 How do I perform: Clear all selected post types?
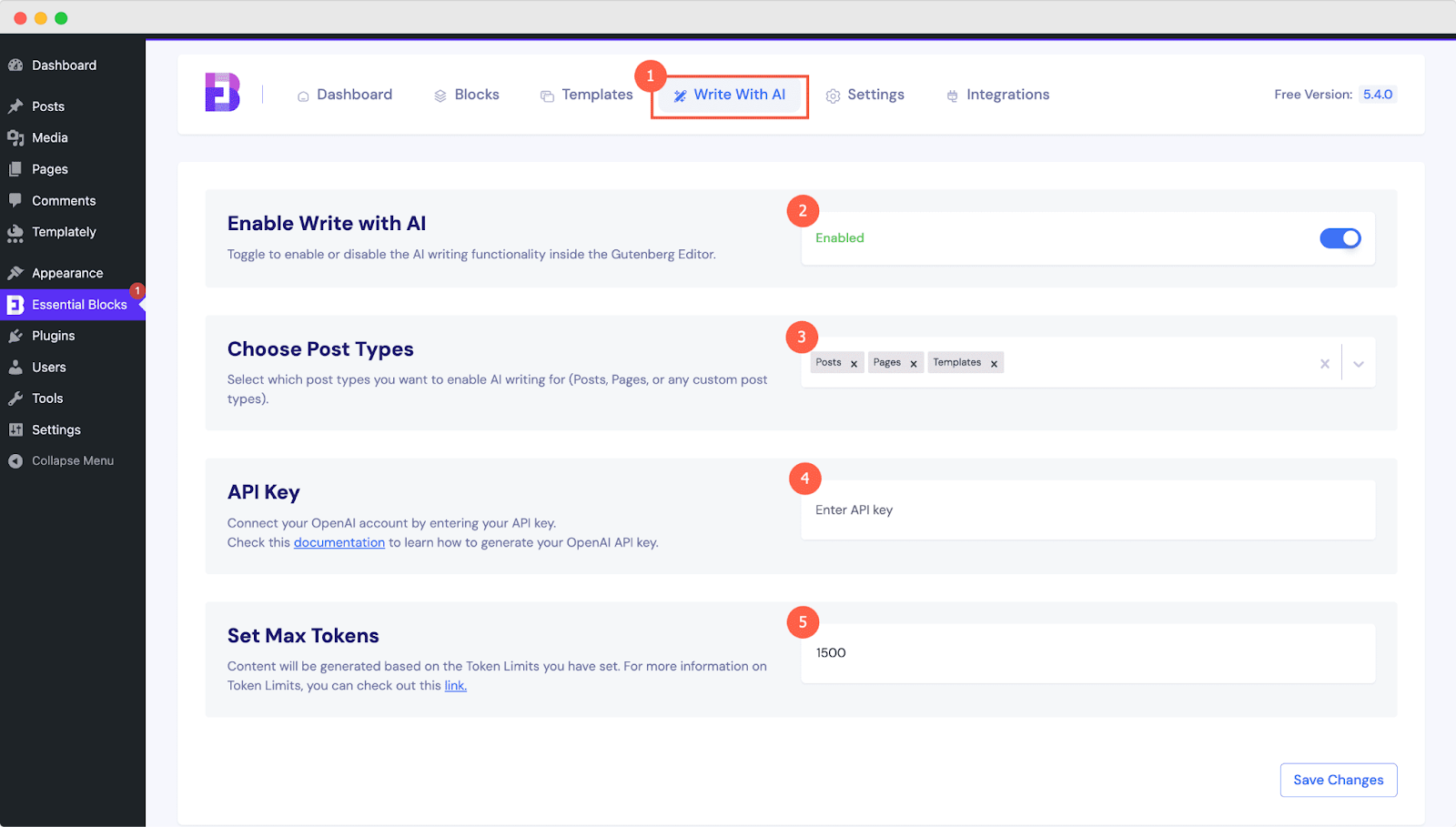coord(1325,364)
